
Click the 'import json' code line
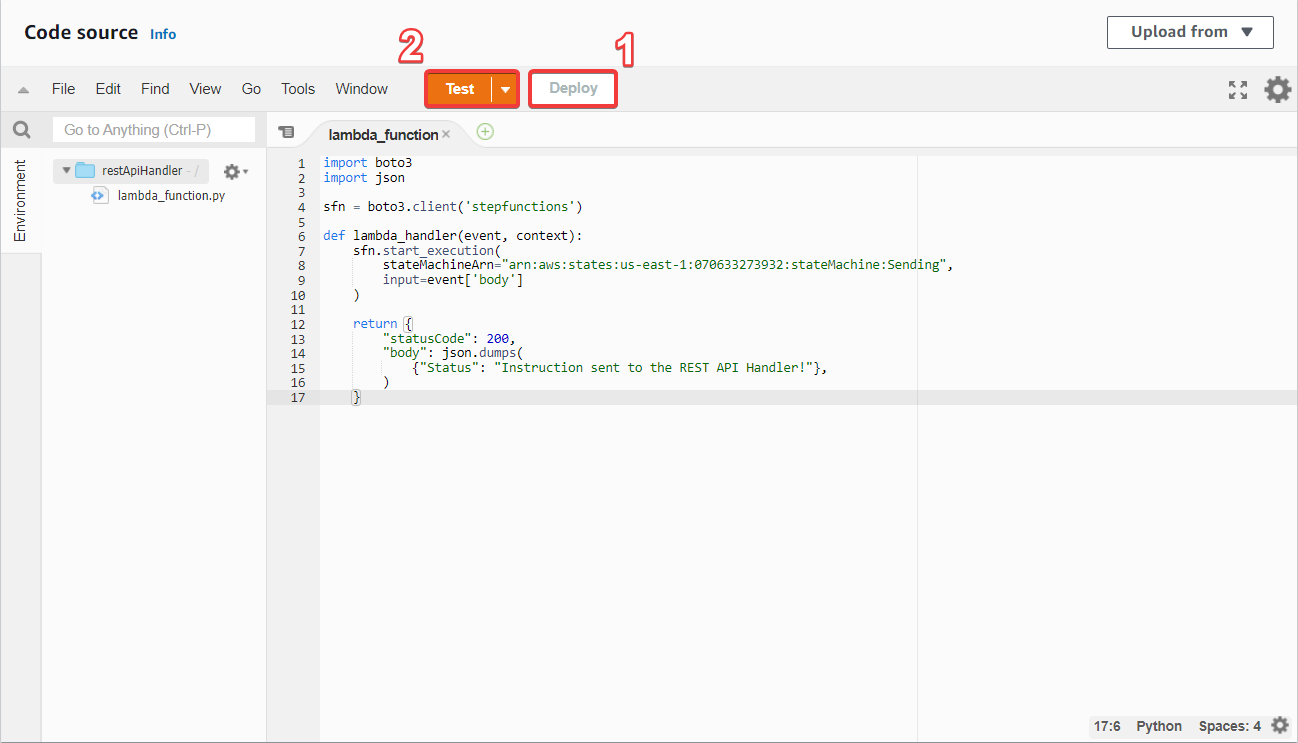(x=364, y=178)
